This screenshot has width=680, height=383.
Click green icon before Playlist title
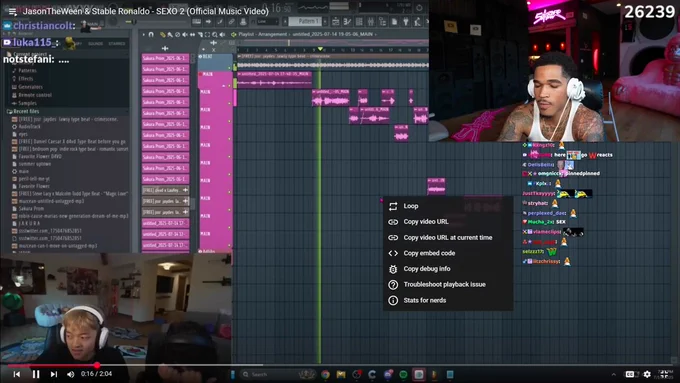(x=233, y=34)
